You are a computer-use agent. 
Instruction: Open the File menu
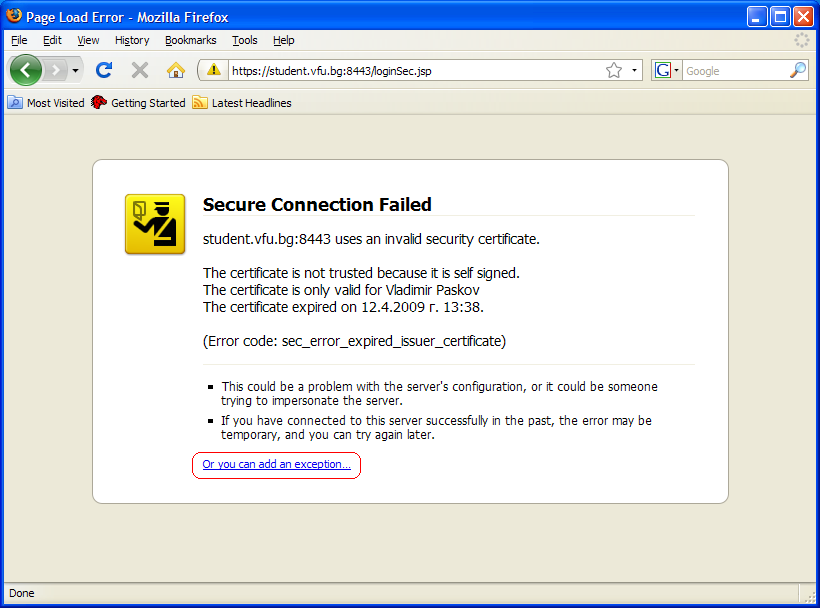pyautogui.click(x=19, y=40)
